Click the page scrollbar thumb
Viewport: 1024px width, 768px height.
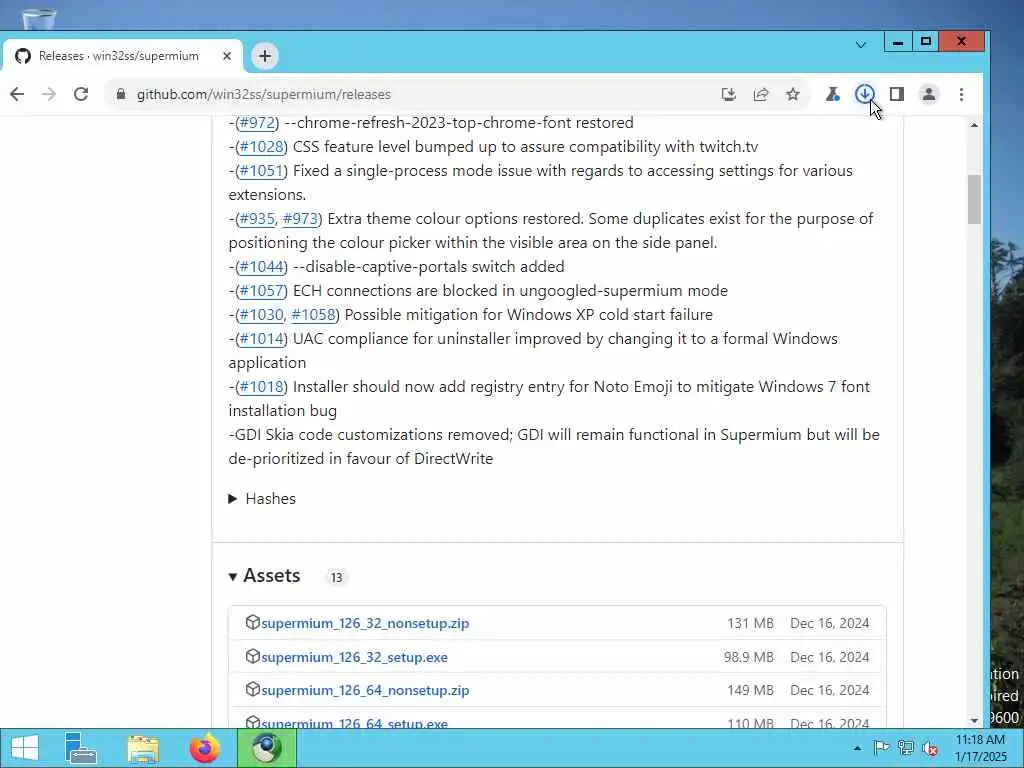[x=974, y=199]
